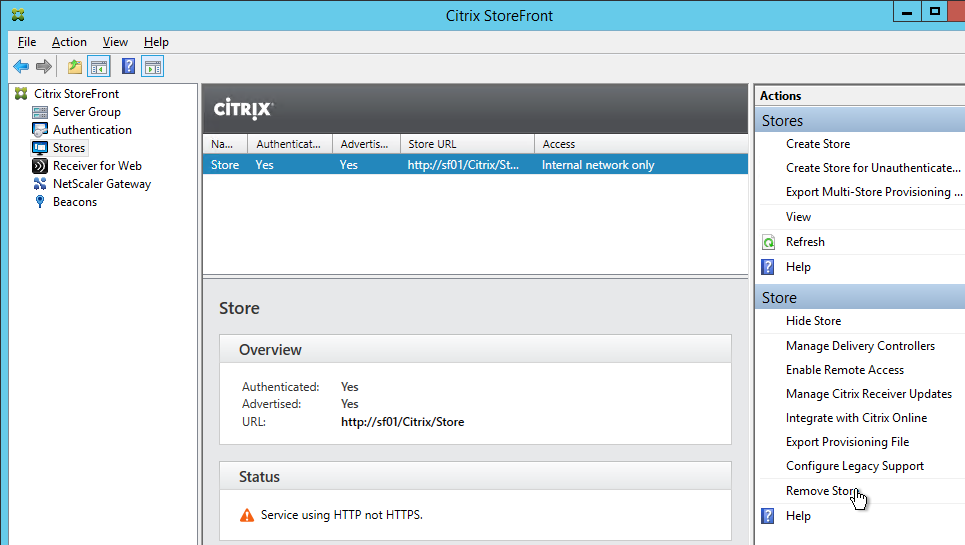Maximize the Citrix StoreFront window

tap(935, 12)
